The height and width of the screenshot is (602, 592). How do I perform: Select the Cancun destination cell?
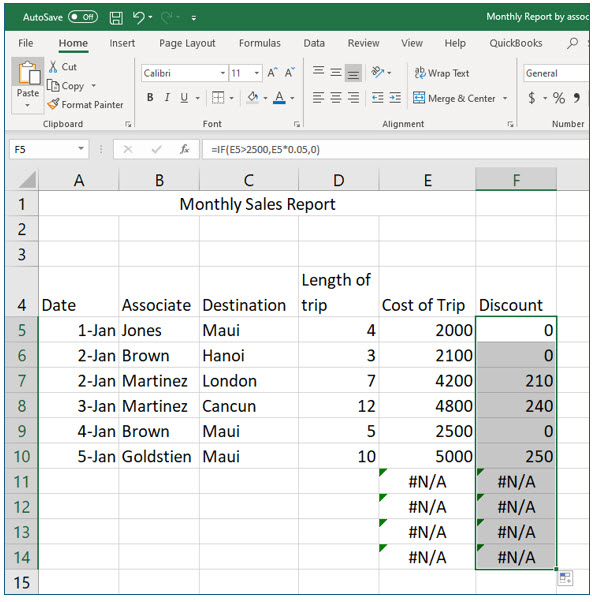(x=249, y=406)
